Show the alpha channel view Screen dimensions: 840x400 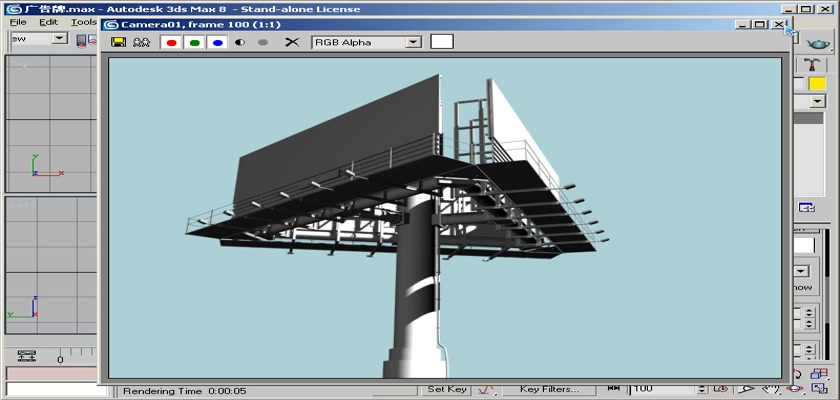click(240, 43)
